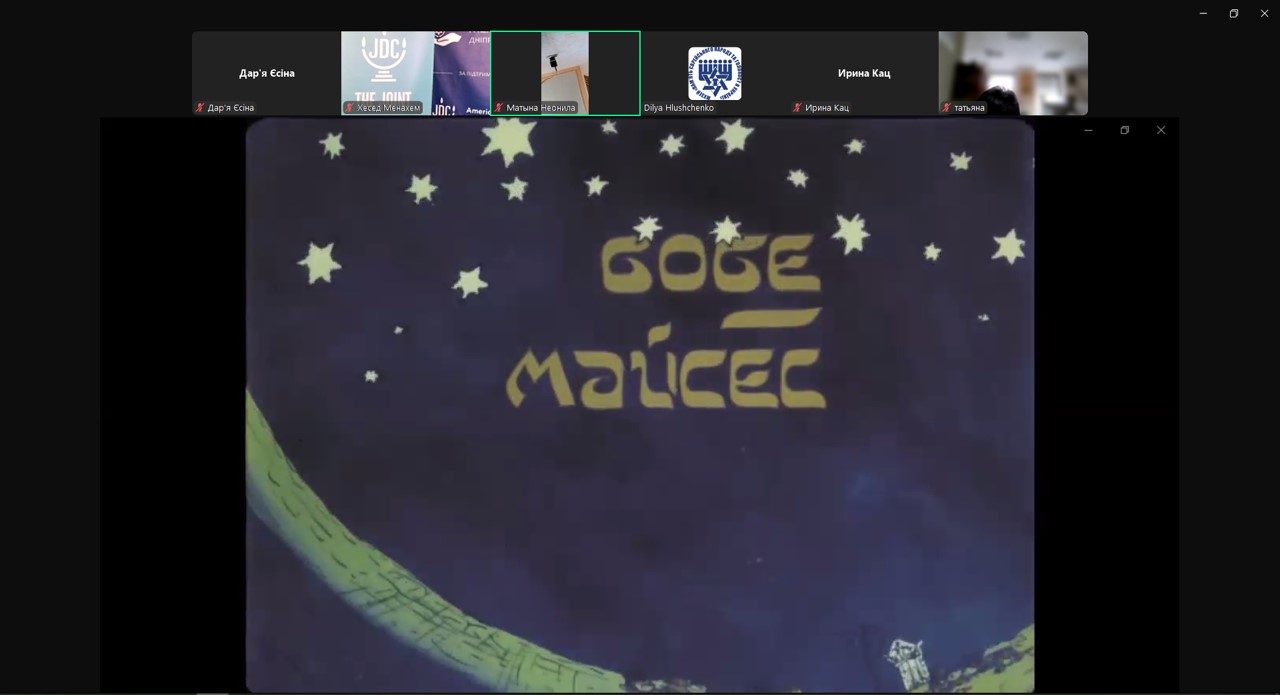
Task: Select Дар'я Єсіна participant video tile
Action: (266, 73)
